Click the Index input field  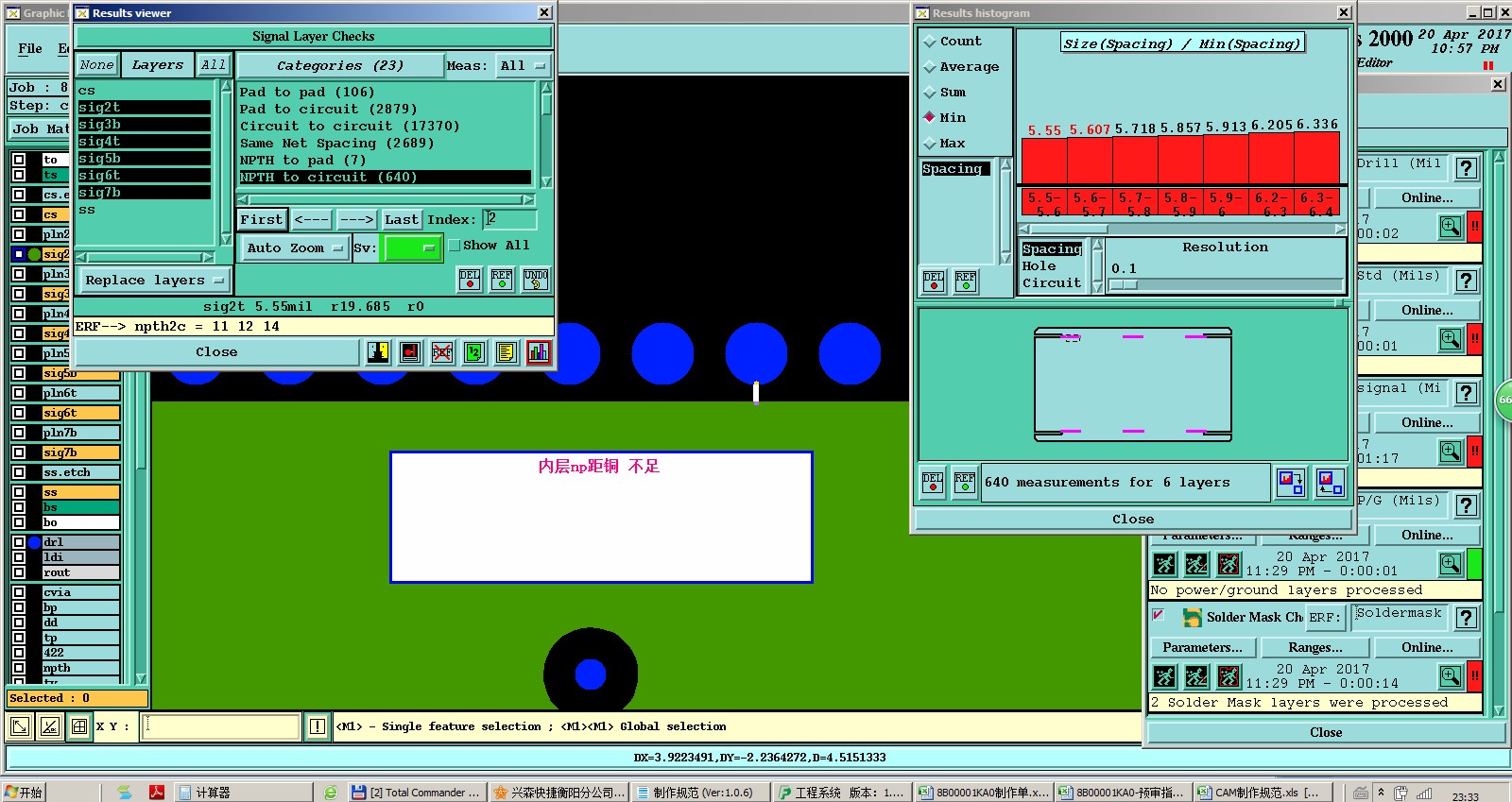pyautogui.click(x=510, y=219)
